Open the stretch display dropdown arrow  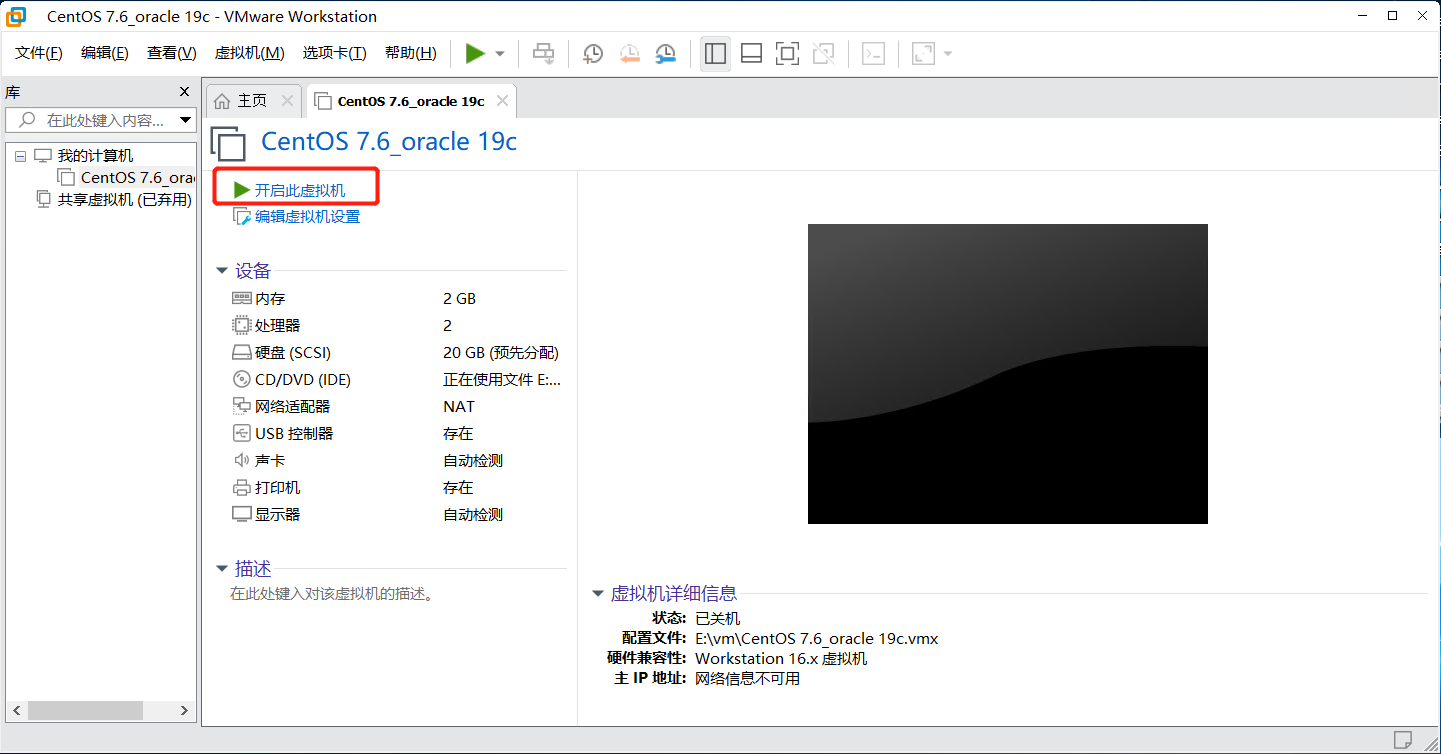point(948,54)
